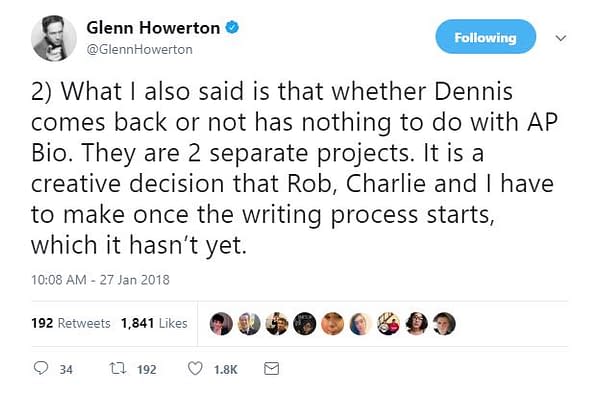Toggle the Following button
600x393 pixels.
tap(486, 37)
